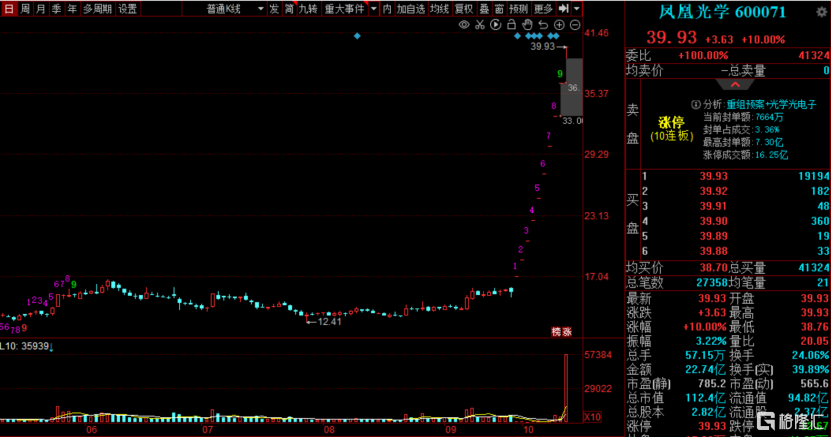Click 涨停成交额 16.25亿 text
The image size is (831, 438).
click(x=745, y=155)
